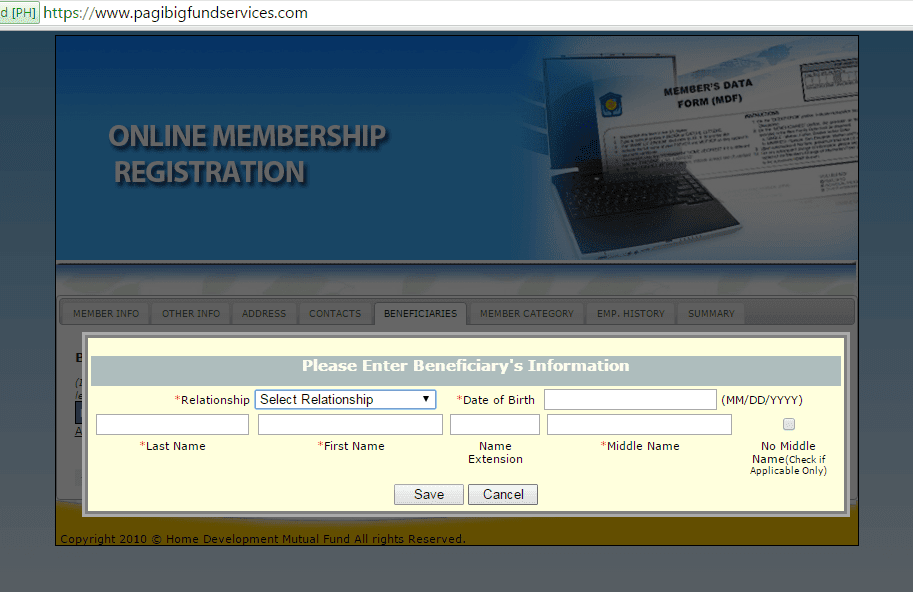The width and height of the screenshot is (913, 592).
Task: Open the OTHER INFO tab
Action: pyautogui.click(x=190, y=313)
